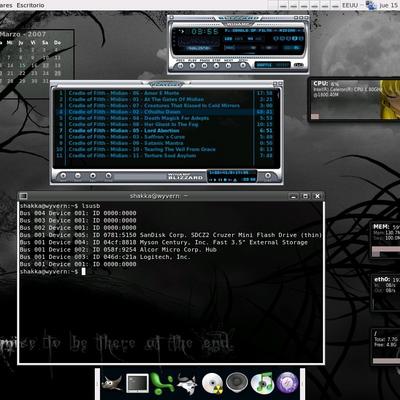Click the Logitech, Inc. line in the terminal

[105, 257]
